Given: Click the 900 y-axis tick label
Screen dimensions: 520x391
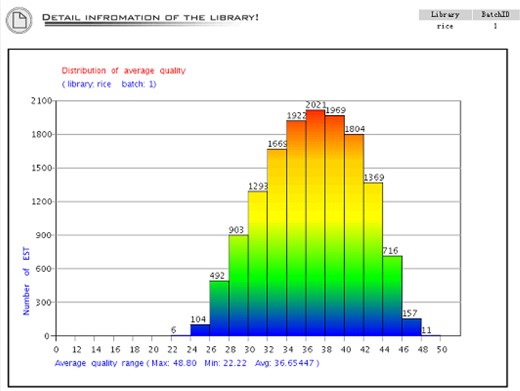Looking at the screenshot, I should pos(44,235).
